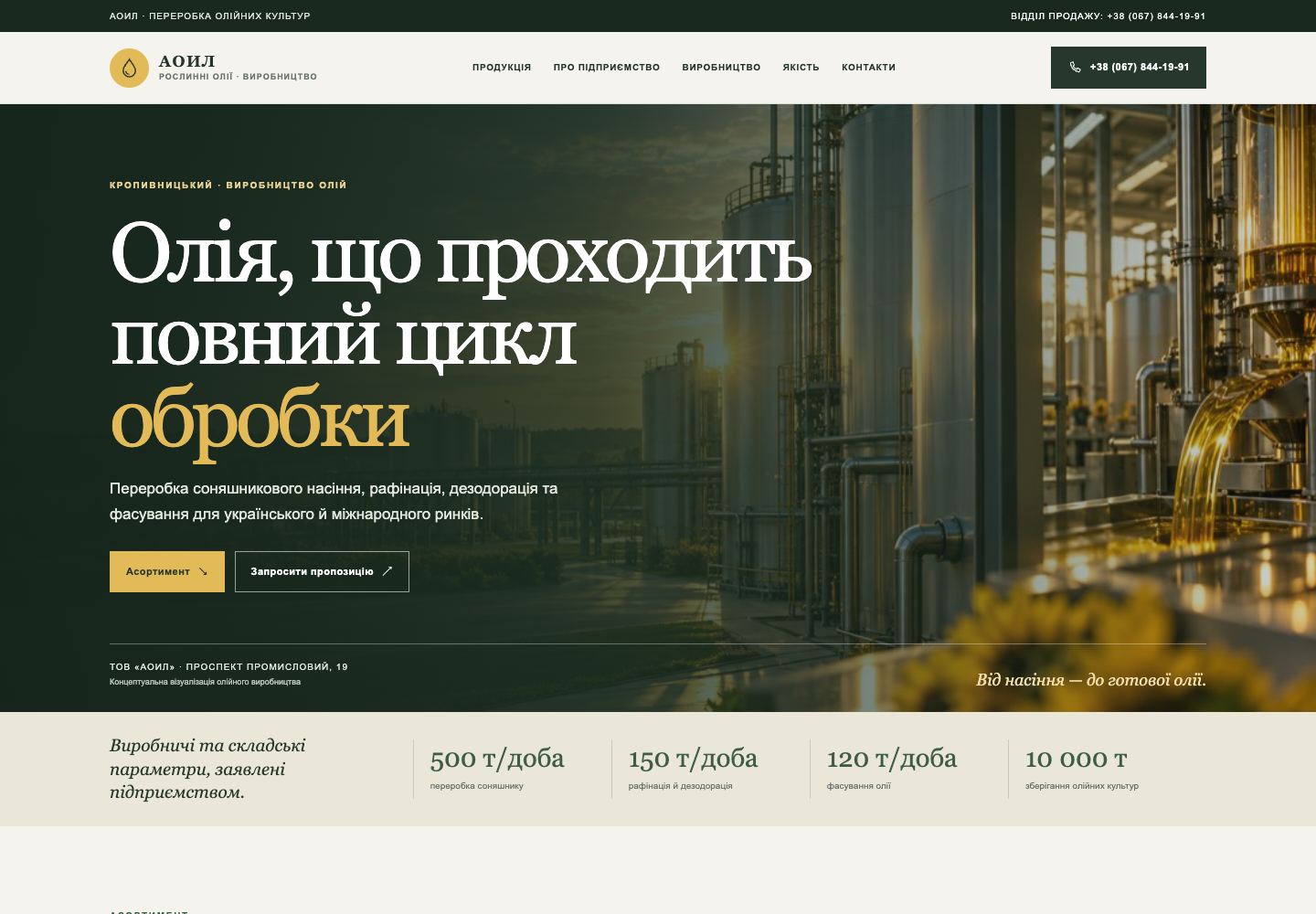Screen dimensions: 1316x914
Task: Click arrow icon in Запросити пропозицію button
Action: (387, 571)
